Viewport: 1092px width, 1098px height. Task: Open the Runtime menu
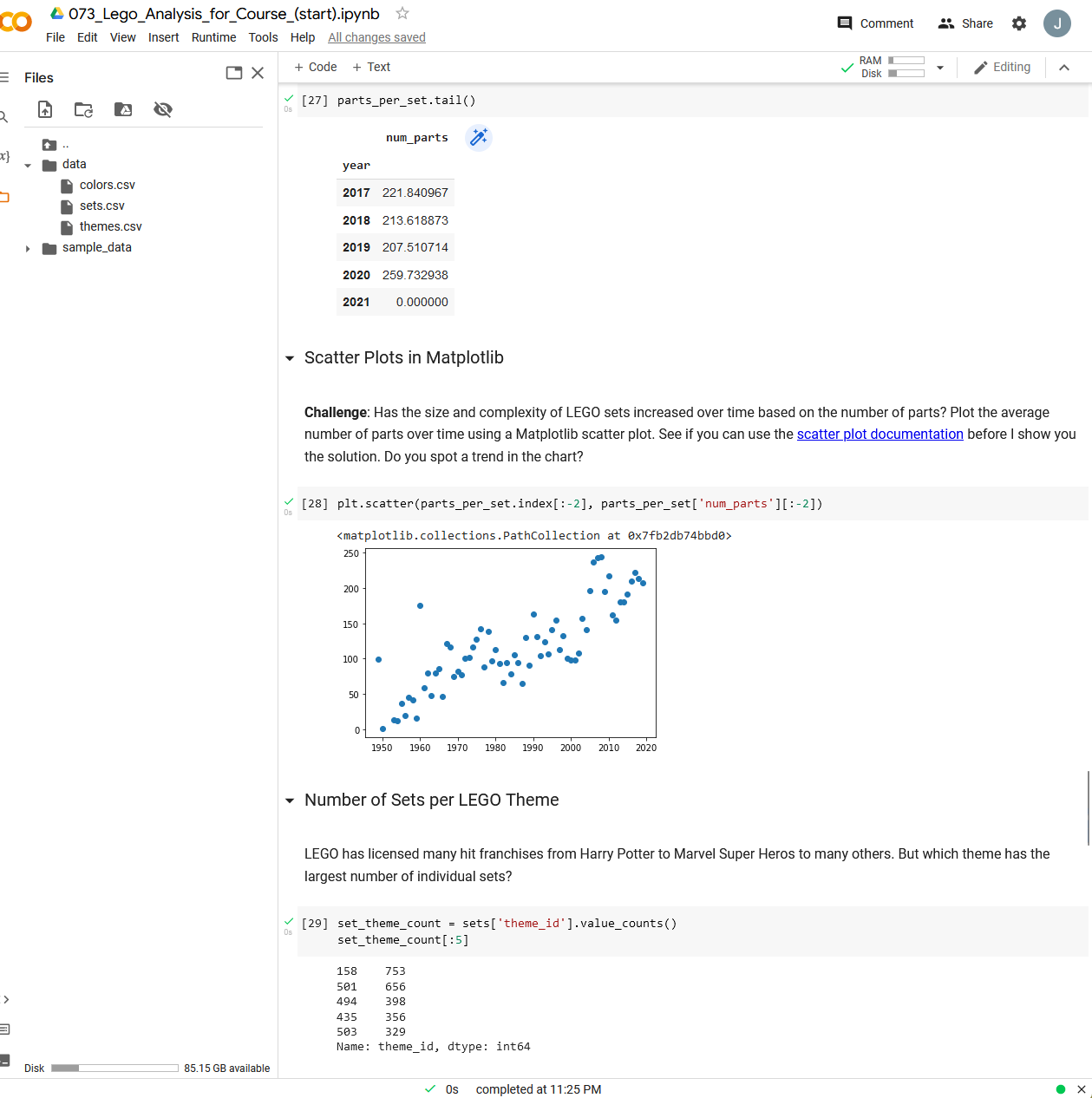(213, 37)
